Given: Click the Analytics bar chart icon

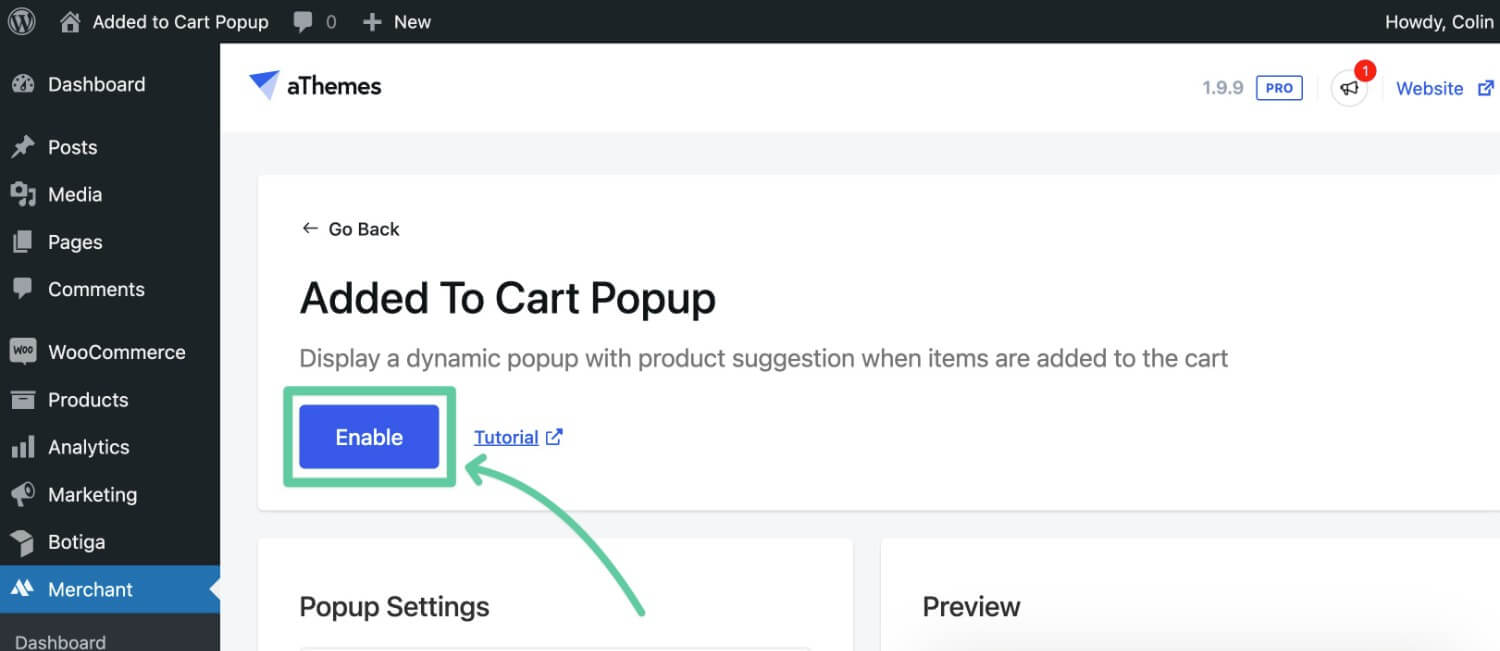Looking at the screenshot, I should click(x=23, y=447).
